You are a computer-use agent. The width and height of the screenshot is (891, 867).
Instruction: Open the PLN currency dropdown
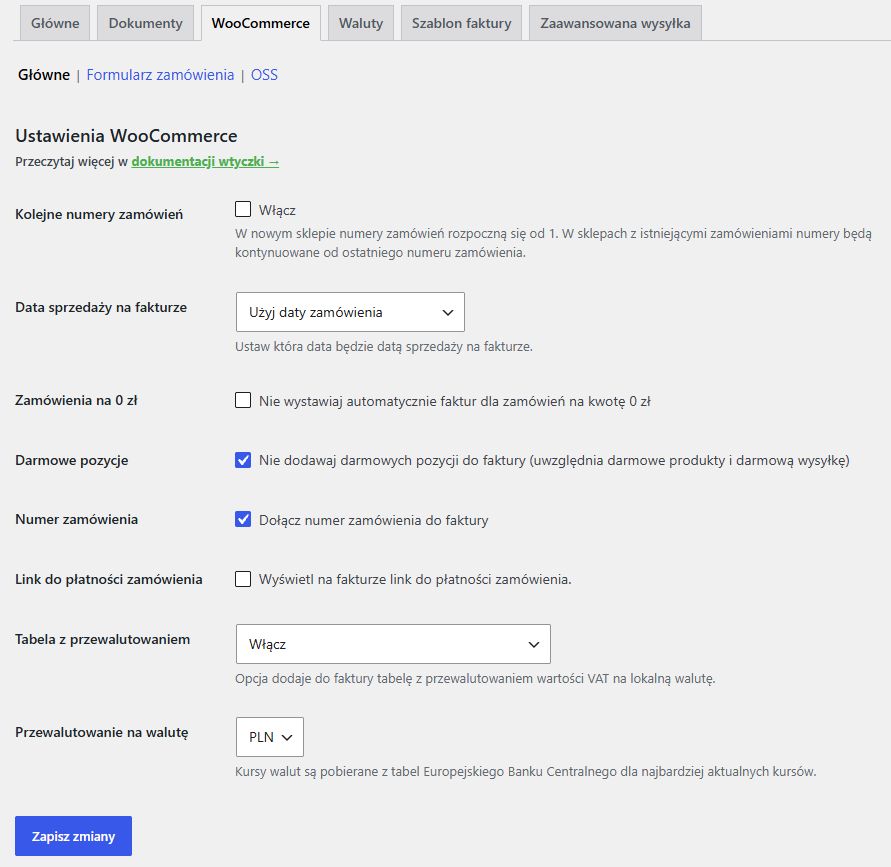[x=270, y=737]
